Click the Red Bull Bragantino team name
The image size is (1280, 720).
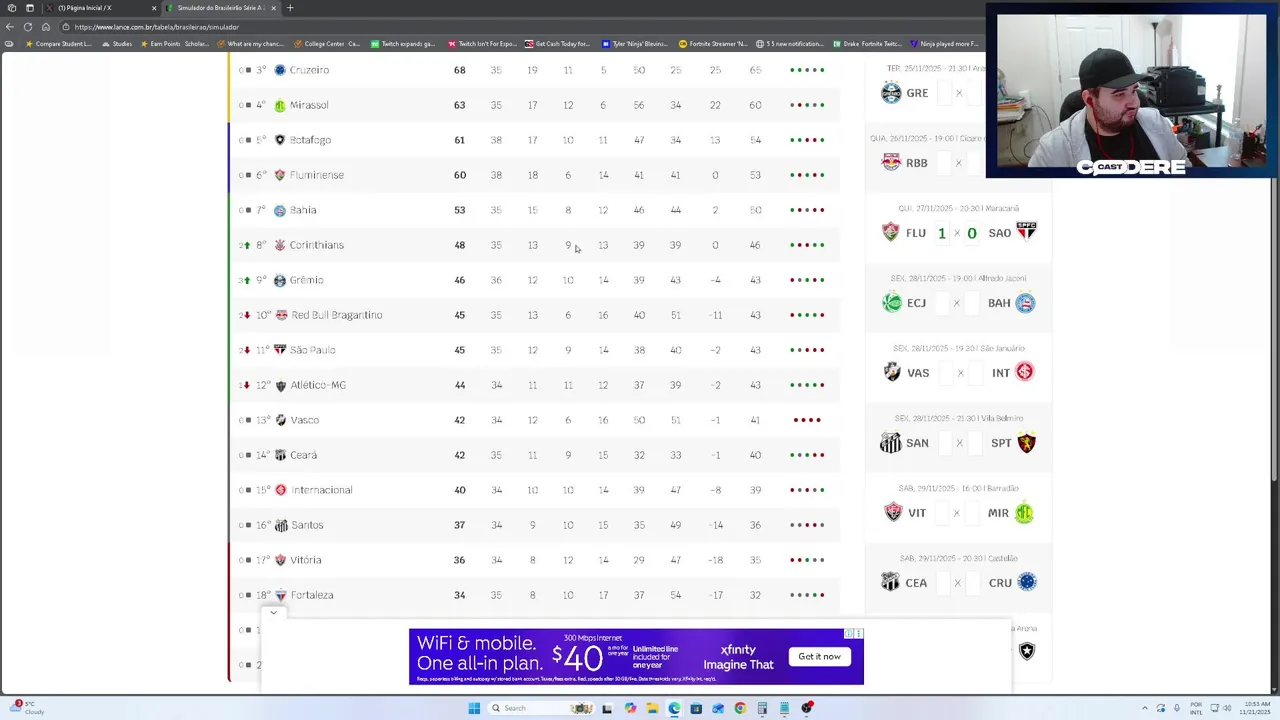(x=337, y=315)
